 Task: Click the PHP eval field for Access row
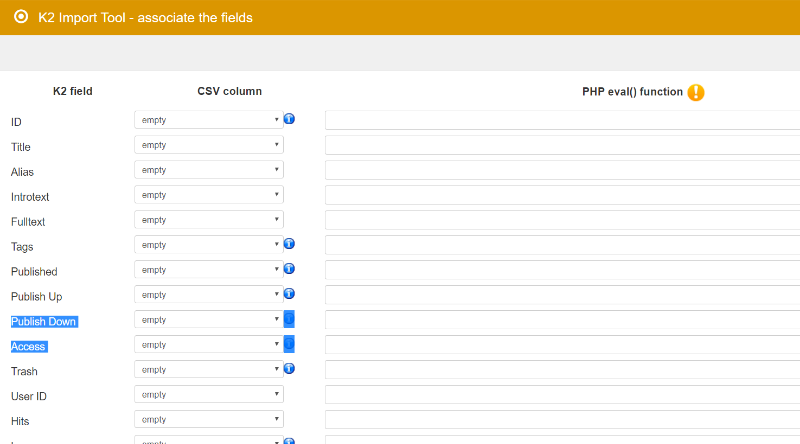tap(562, 345)
